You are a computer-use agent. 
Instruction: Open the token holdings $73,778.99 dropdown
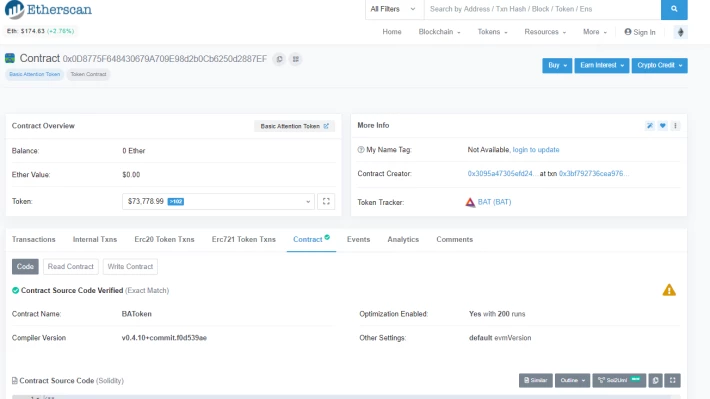click(218, 202)
